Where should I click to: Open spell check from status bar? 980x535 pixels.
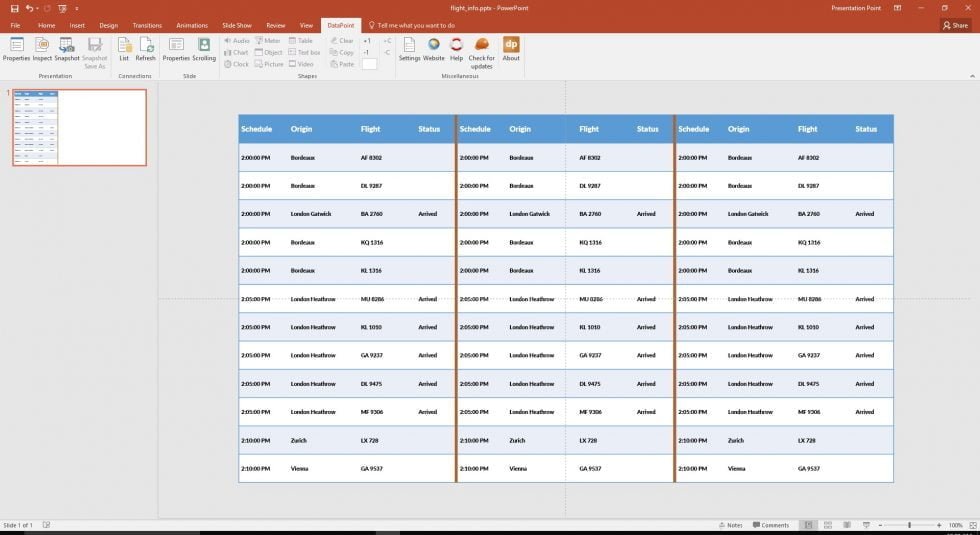(x=46, y=525)
